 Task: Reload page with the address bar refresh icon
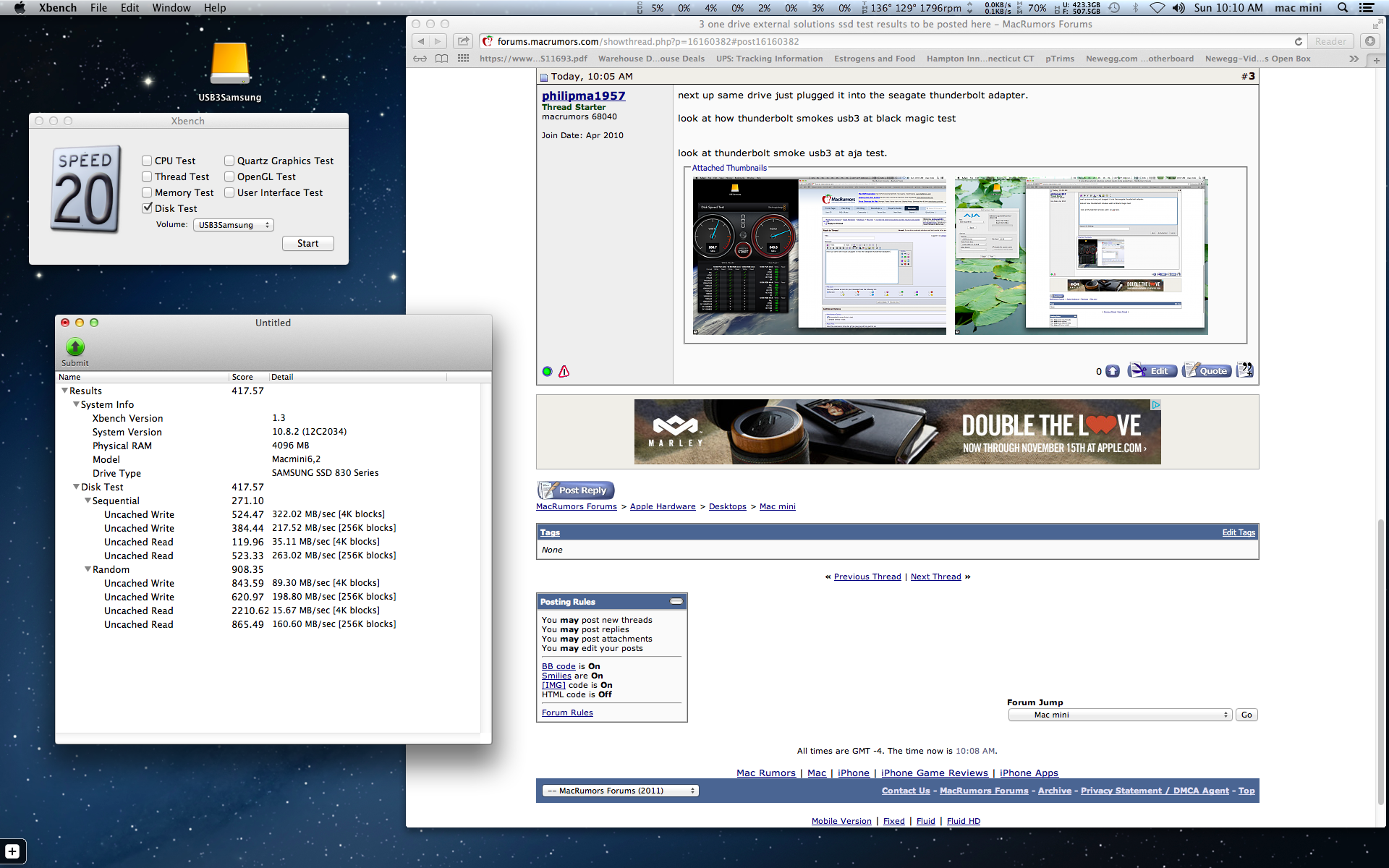tap(1298, 41)
